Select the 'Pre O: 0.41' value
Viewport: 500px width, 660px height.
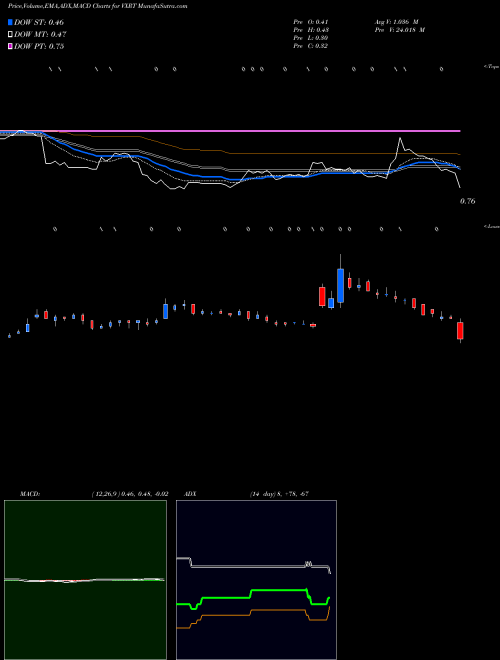[x=311, y=22]
